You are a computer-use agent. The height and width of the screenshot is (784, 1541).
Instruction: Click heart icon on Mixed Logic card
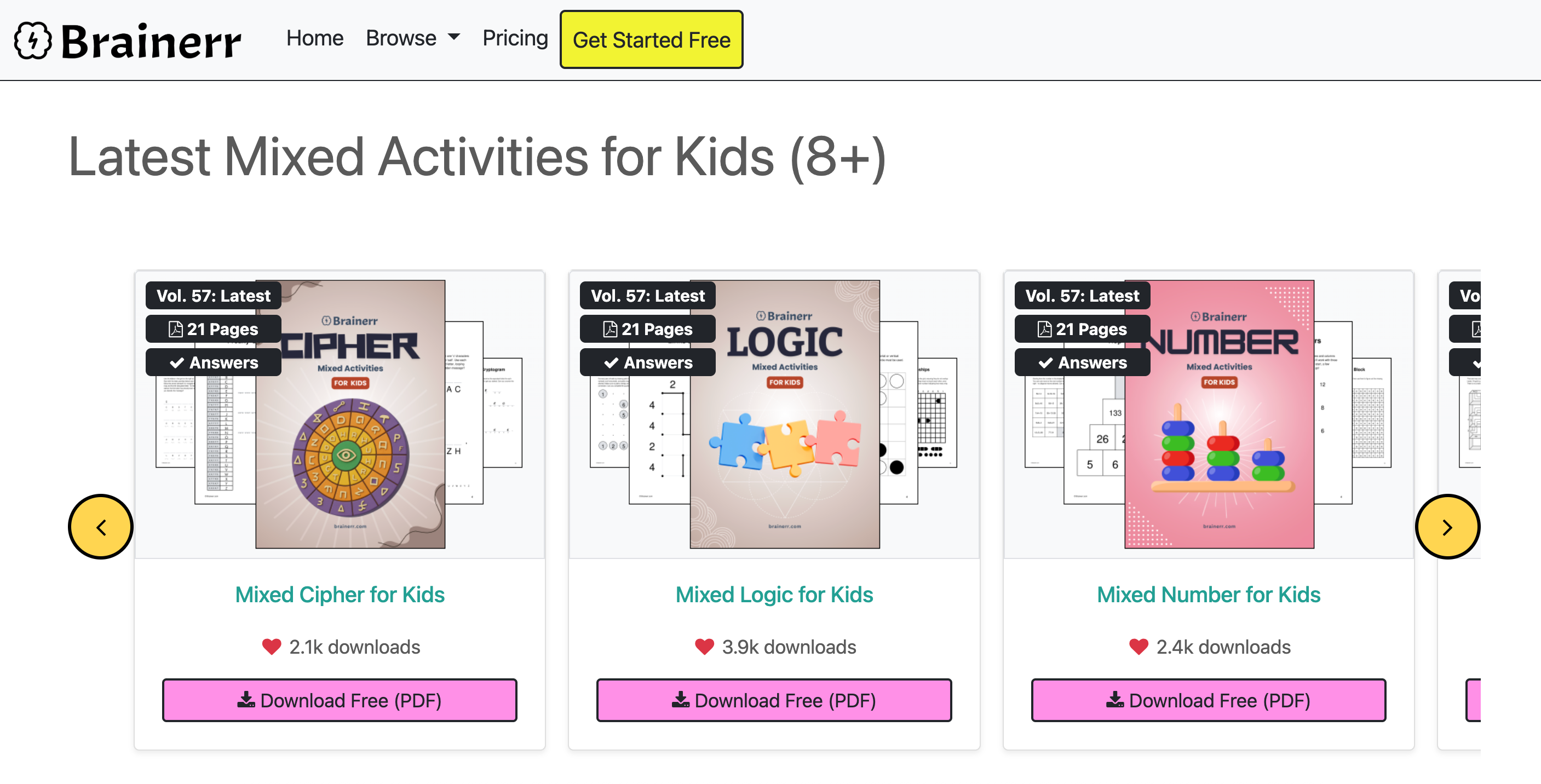(x=704, y=647)
